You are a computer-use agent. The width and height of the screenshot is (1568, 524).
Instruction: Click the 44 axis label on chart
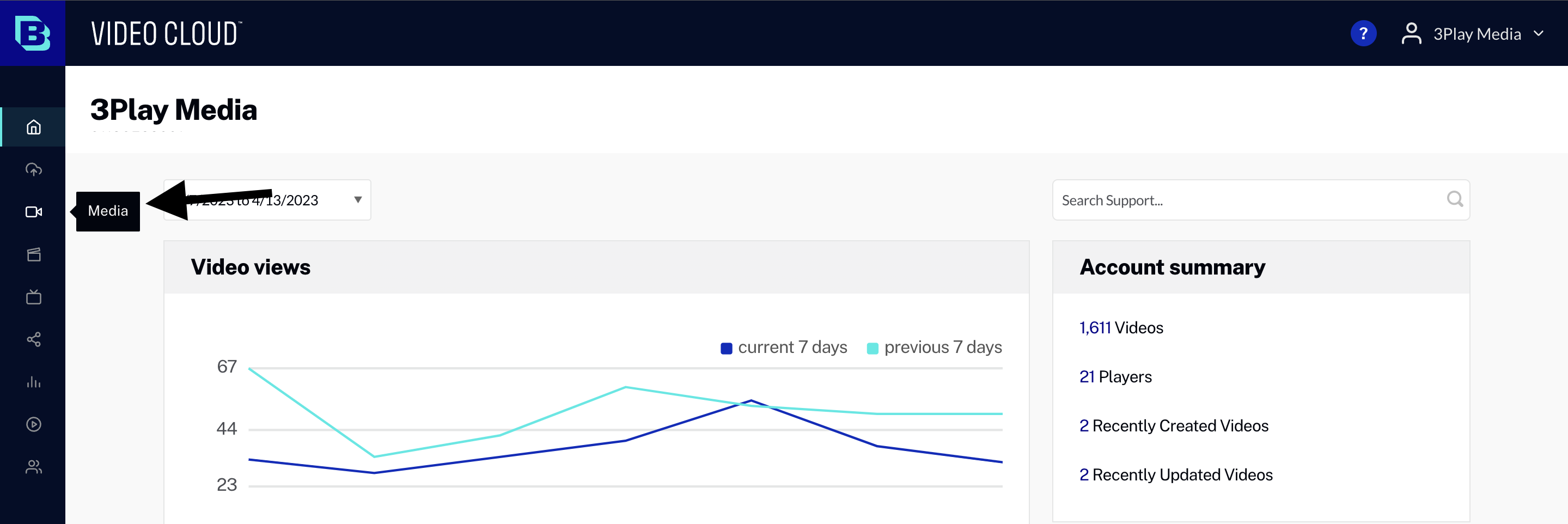tap(227, 429)
